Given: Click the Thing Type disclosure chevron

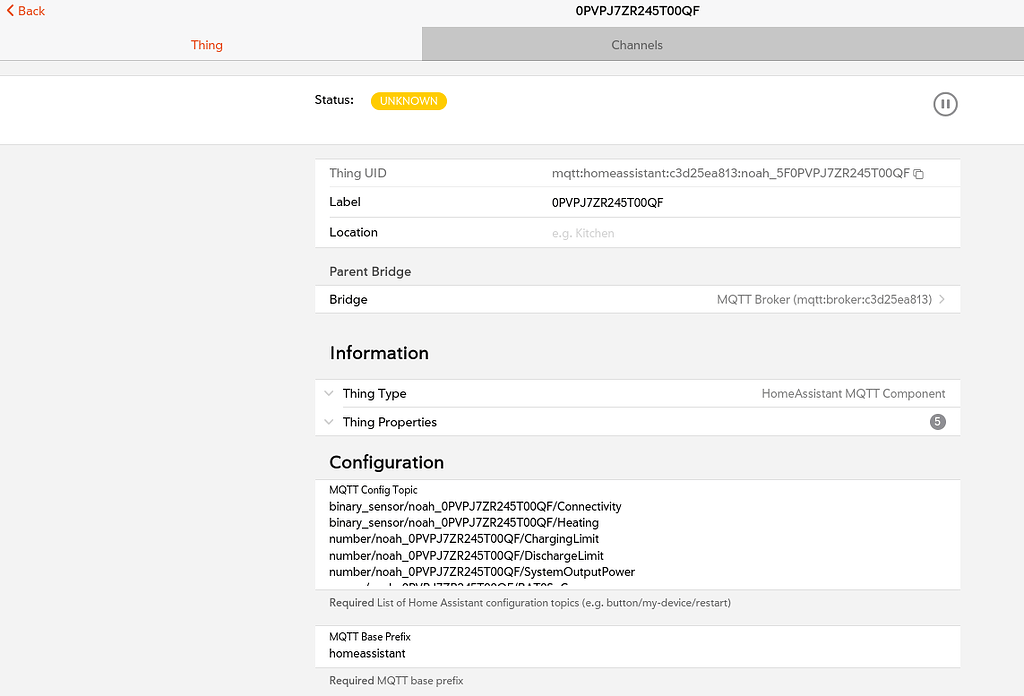Looking at the screenshot, I should (329, 393).
